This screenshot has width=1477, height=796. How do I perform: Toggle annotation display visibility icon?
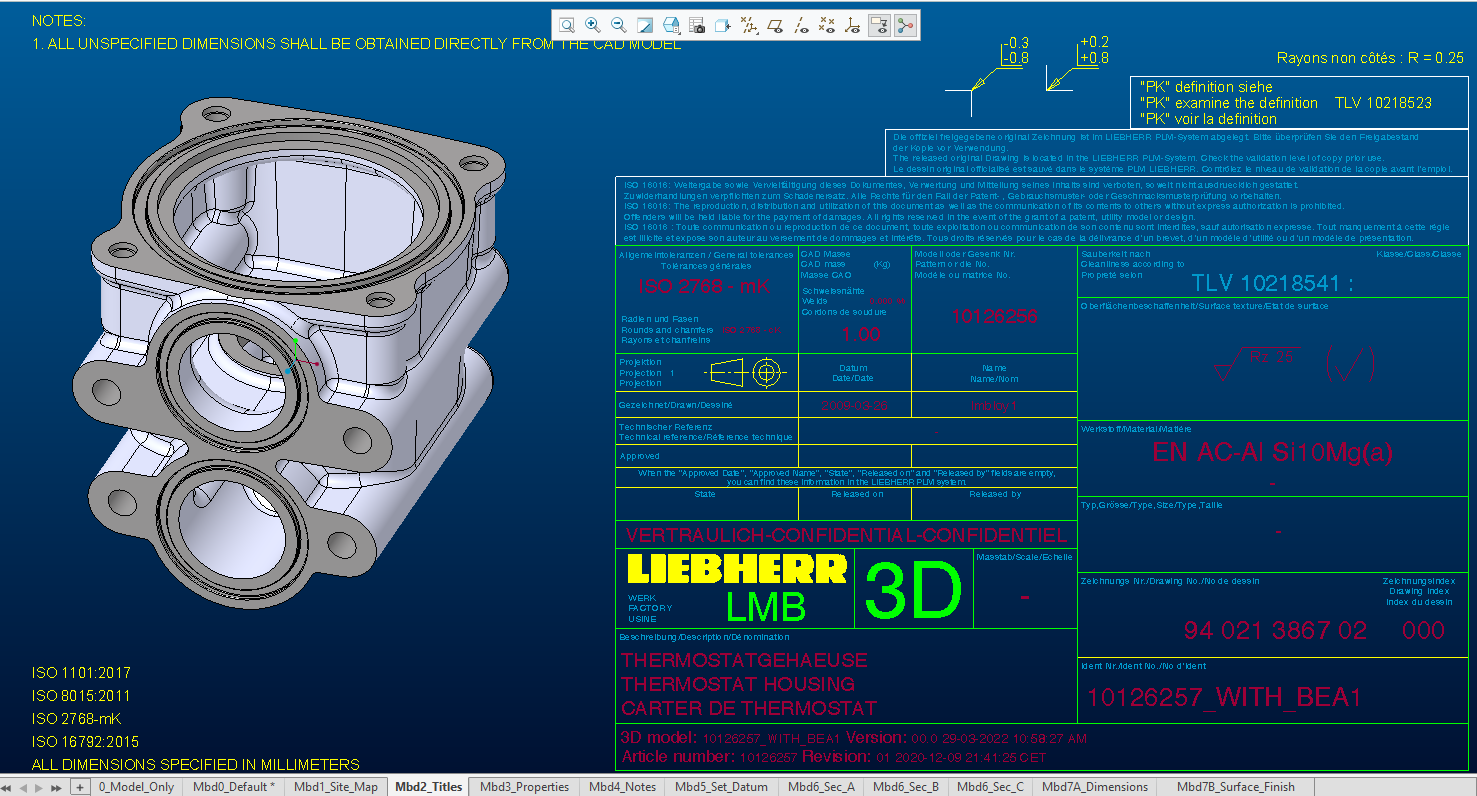879,25
